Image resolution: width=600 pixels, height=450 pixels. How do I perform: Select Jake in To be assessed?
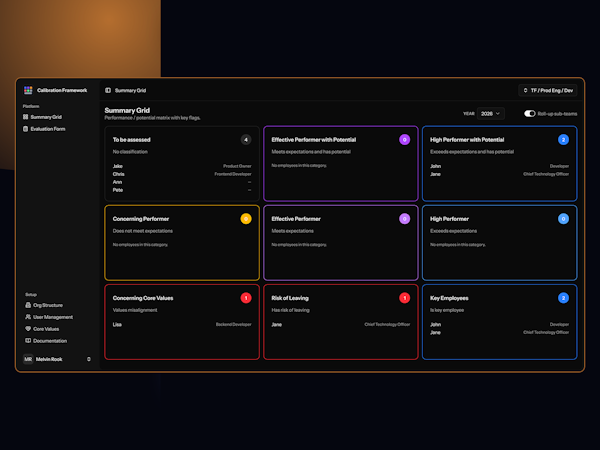click(117, 166)
